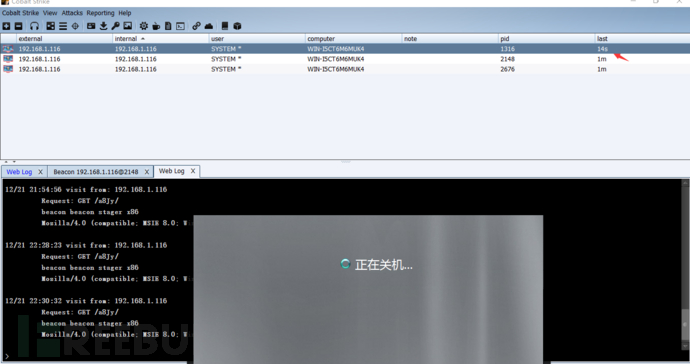Open Manage Web Server cloud icon
Screen dimensions: 690x364
click(209, 26)
